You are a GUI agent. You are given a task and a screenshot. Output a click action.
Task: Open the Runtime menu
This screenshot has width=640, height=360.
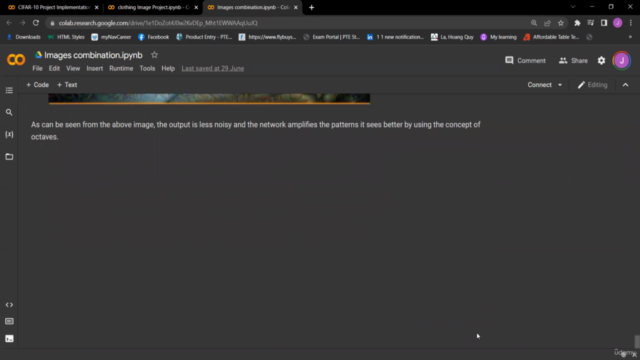[121, 69]
